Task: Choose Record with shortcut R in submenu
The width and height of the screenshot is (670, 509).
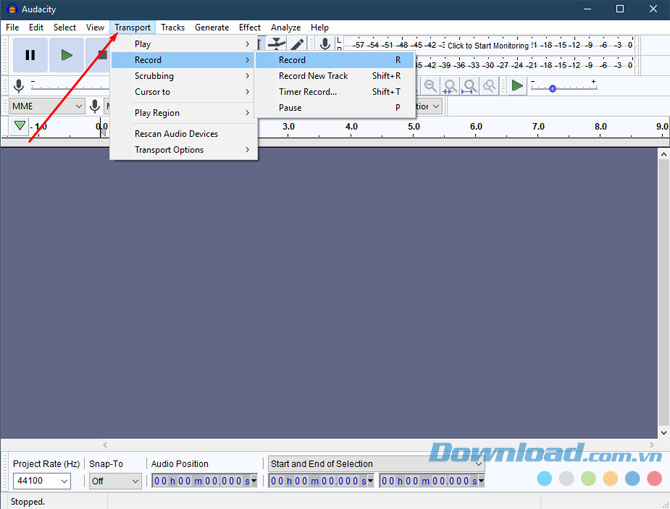Action: coord(335,60)
